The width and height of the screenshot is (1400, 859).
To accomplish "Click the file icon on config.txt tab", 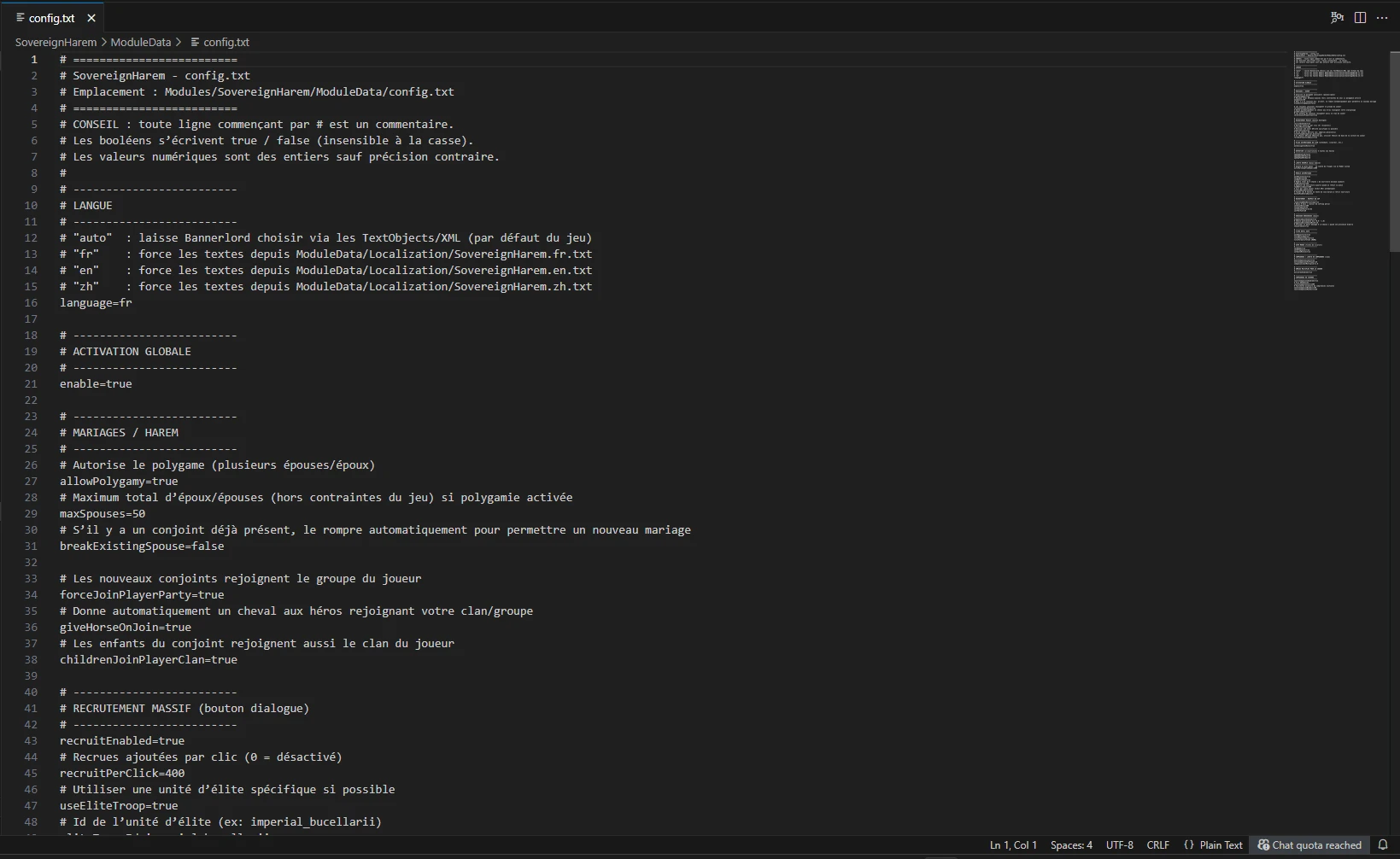I will click(20, 17).
